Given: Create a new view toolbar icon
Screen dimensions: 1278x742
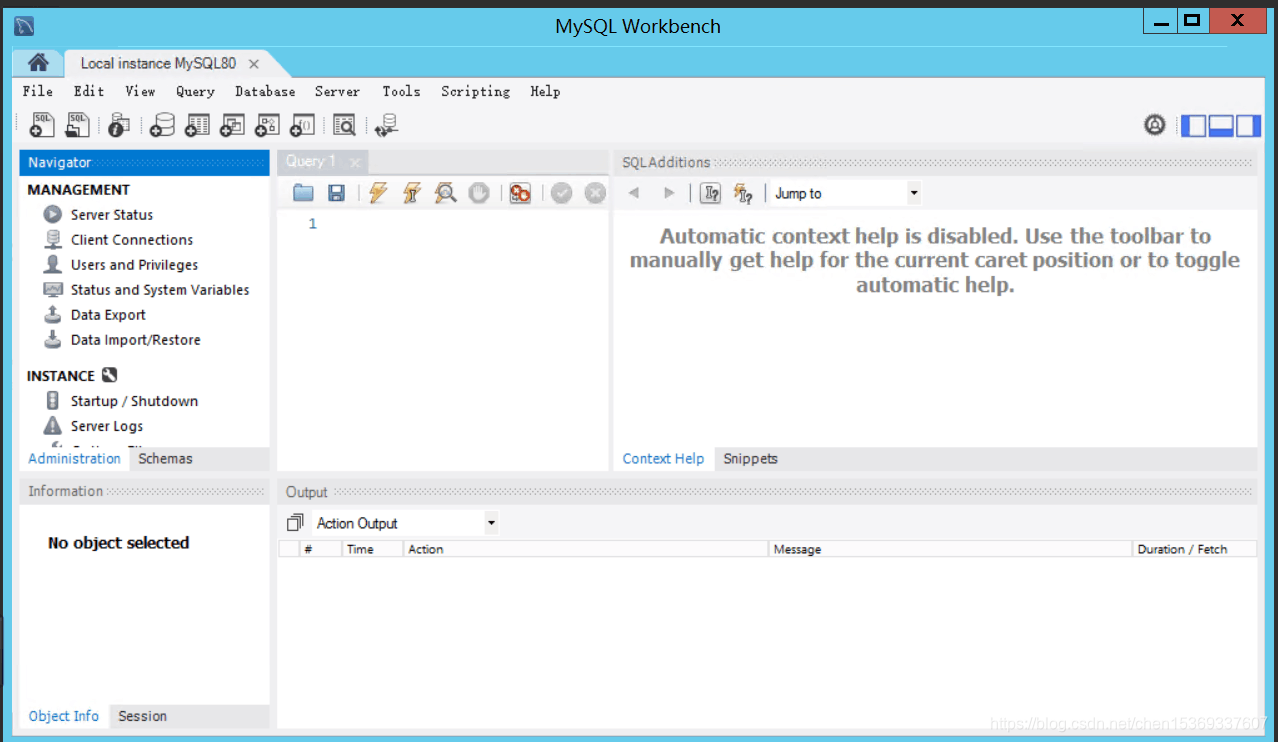Looking at the screenshot, I should point(232,125).
